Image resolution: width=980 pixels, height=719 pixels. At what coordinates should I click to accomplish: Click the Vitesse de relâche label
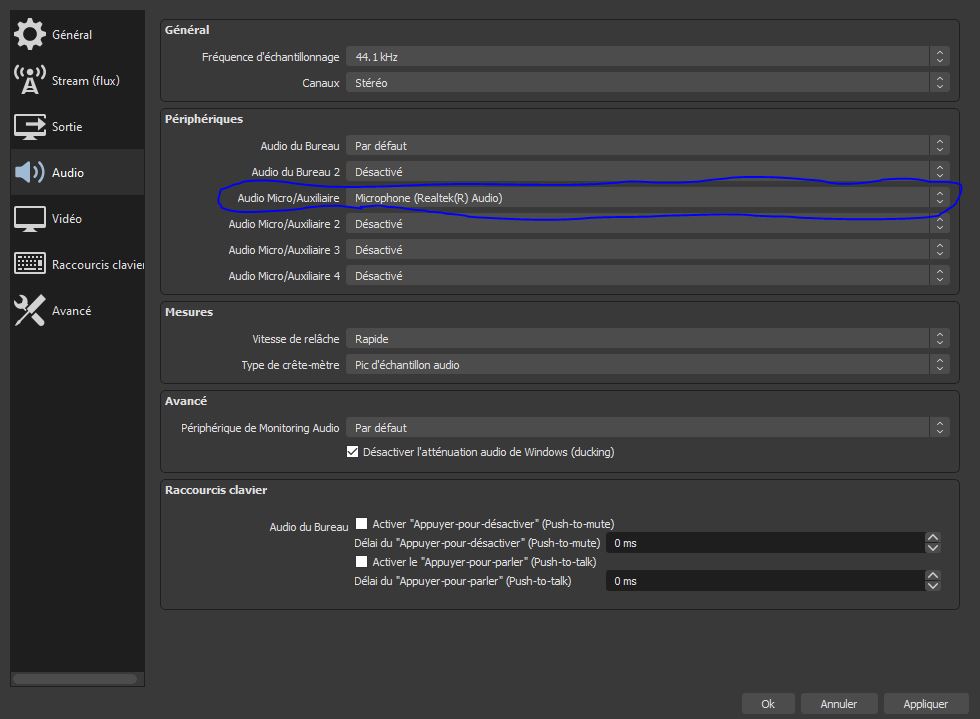[296, 339]
